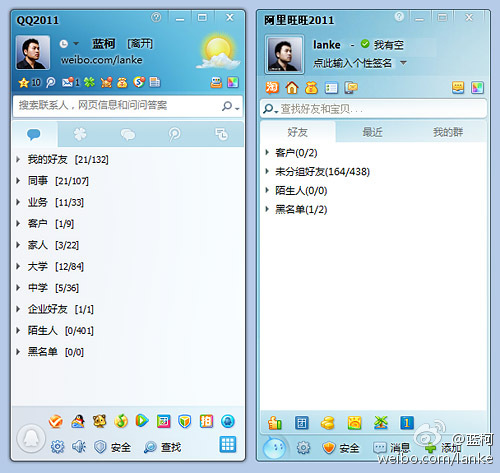
Task: Switch to QQ recent contacts tab
Action: tap(221, 134)
